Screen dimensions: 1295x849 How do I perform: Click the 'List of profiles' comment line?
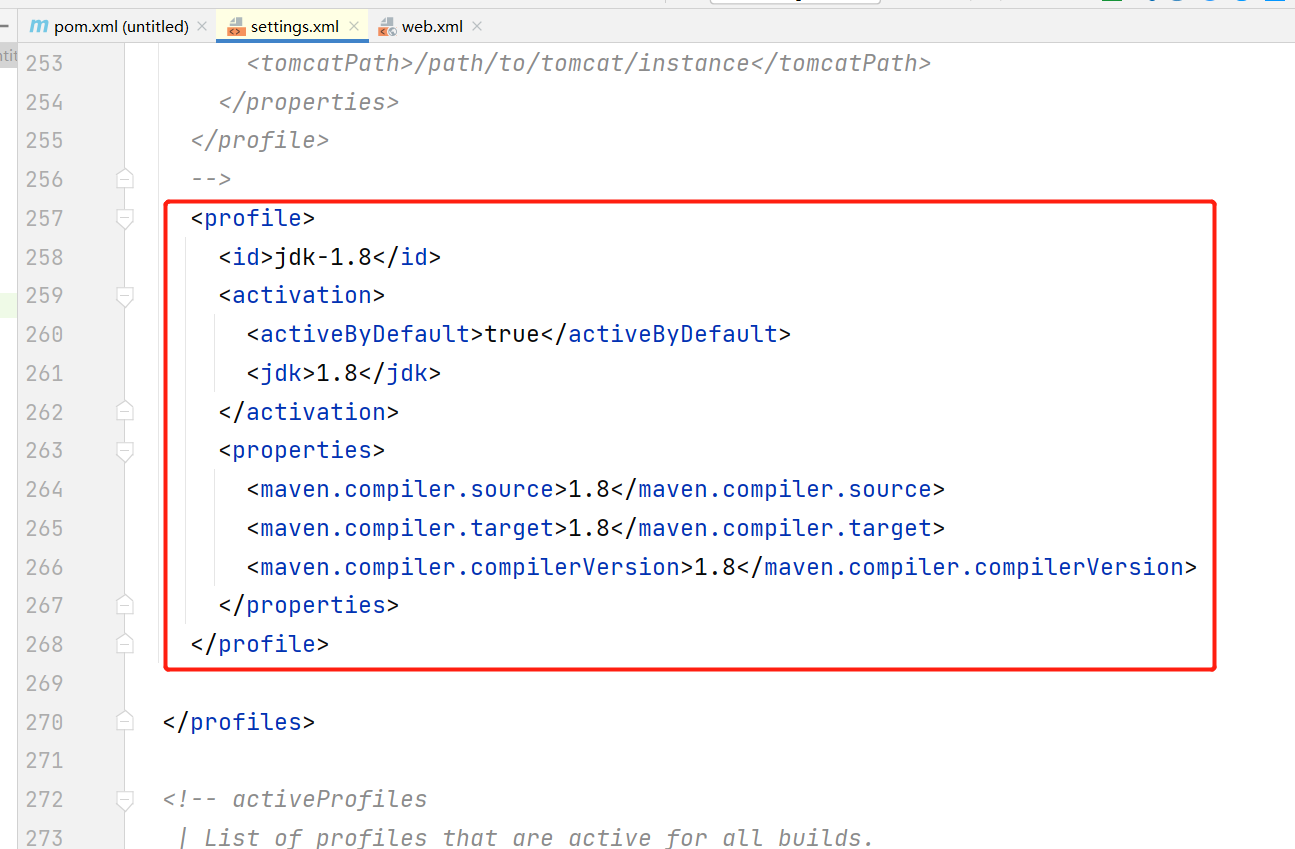point(525,837)
